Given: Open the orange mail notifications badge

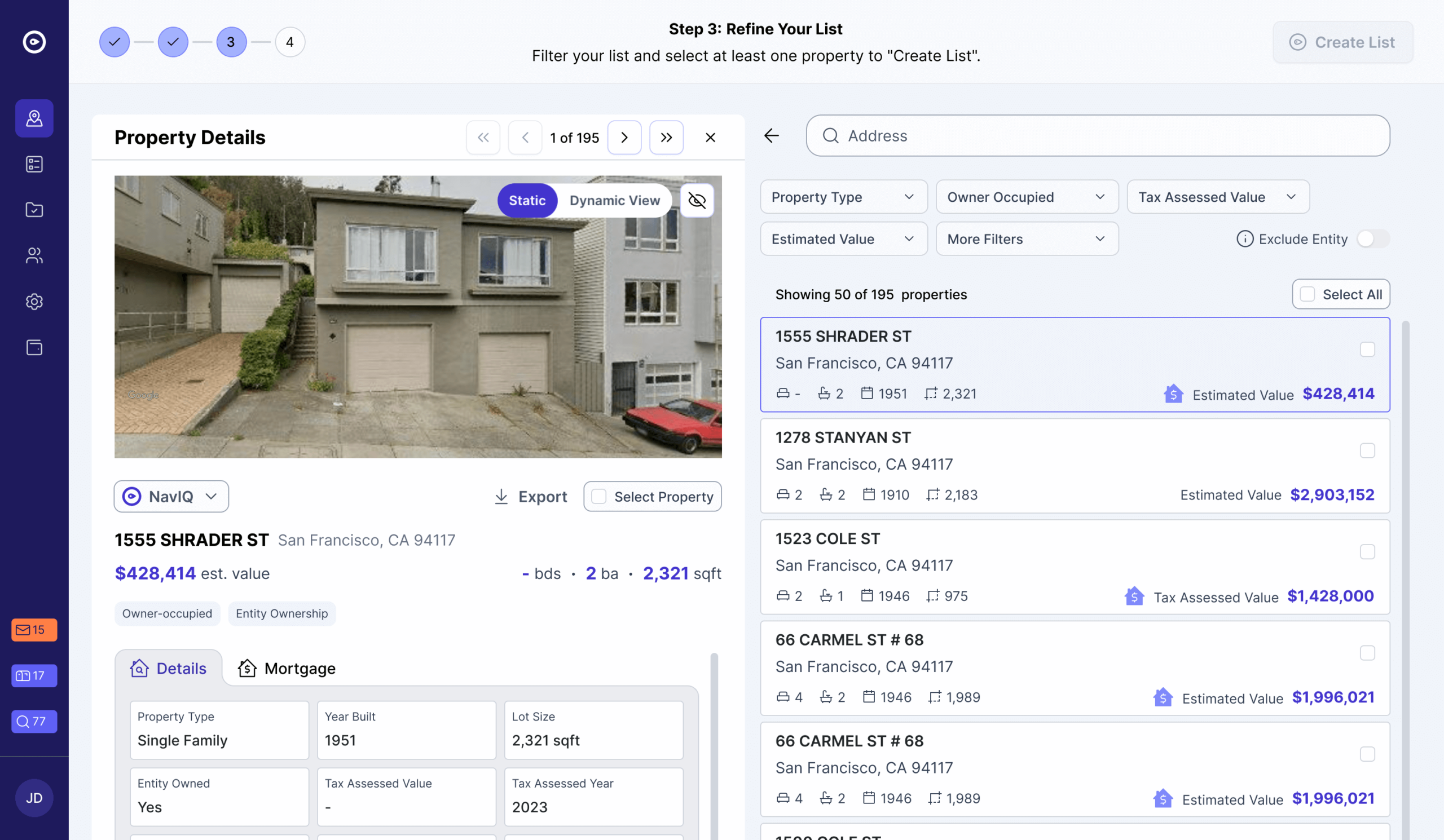Looking at the screenshot, I should (34, 630).
